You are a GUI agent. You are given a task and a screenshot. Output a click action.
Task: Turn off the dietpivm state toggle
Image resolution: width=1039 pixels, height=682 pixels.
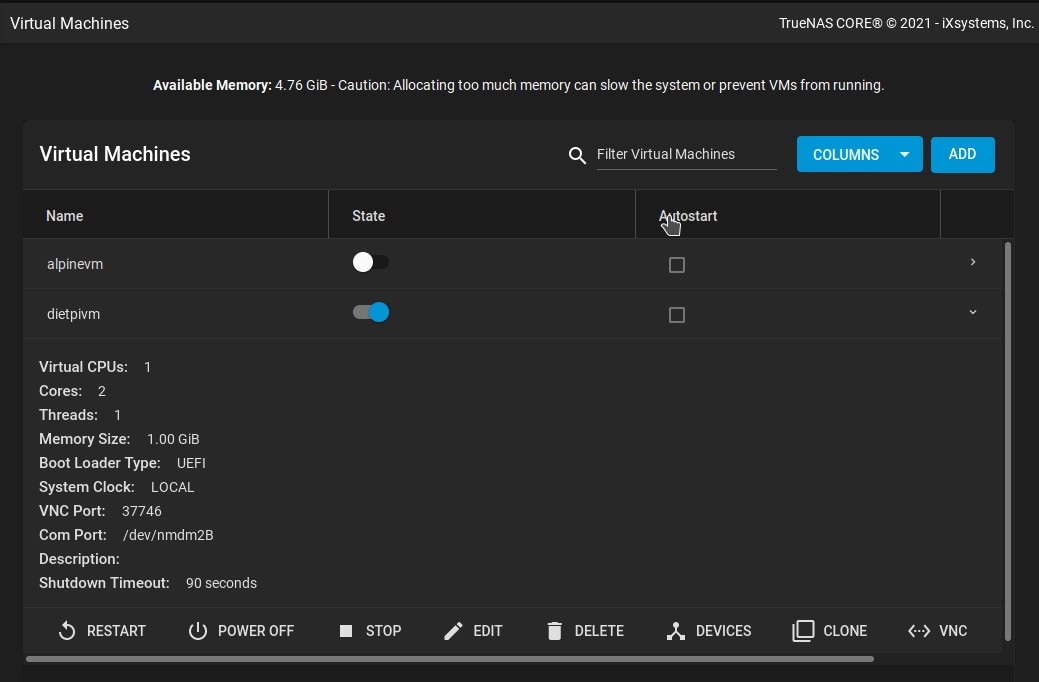tap(371, 312)
